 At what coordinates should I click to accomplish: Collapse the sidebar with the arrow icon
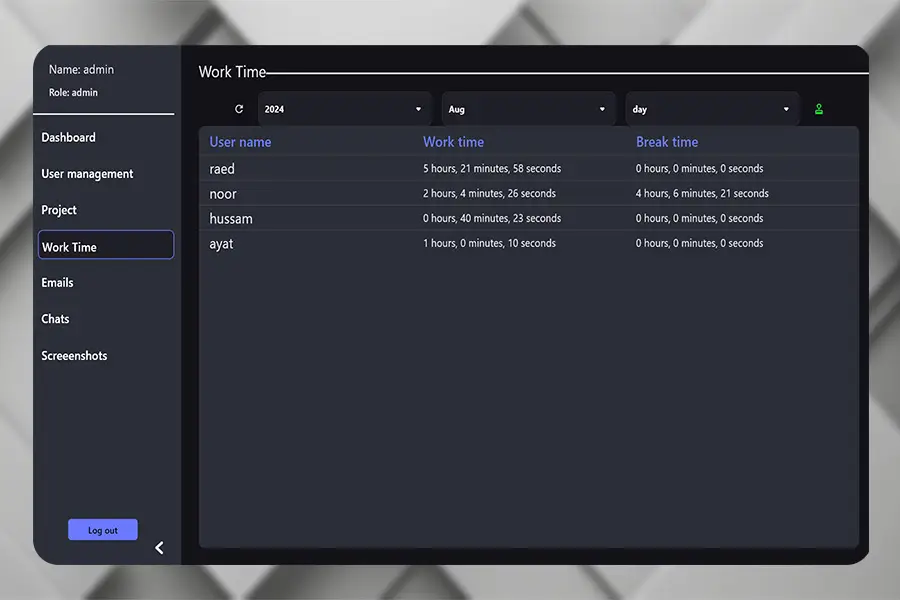(x=158, y=547)
